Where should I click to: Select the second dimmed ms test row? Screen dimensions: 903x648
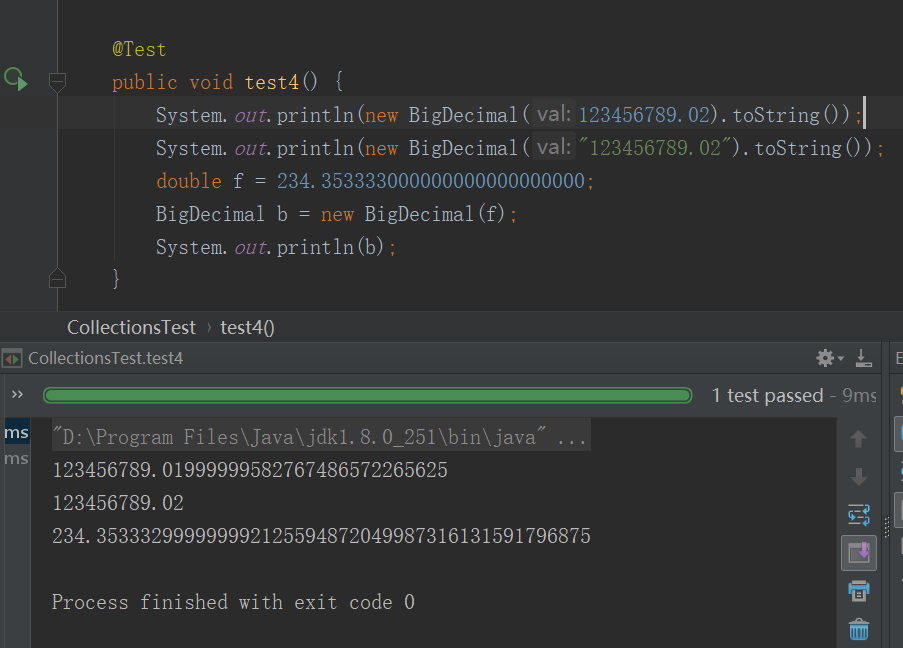click(x=16, y=458)
